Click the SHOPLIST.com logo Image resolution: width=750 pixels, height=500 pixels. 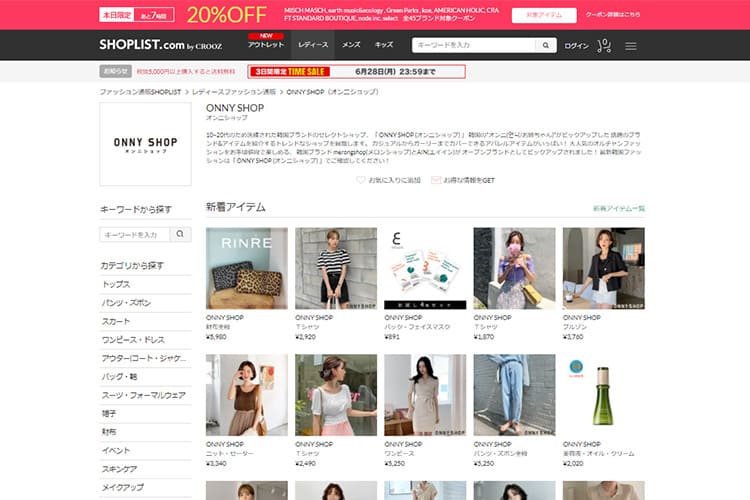(161, 45)
